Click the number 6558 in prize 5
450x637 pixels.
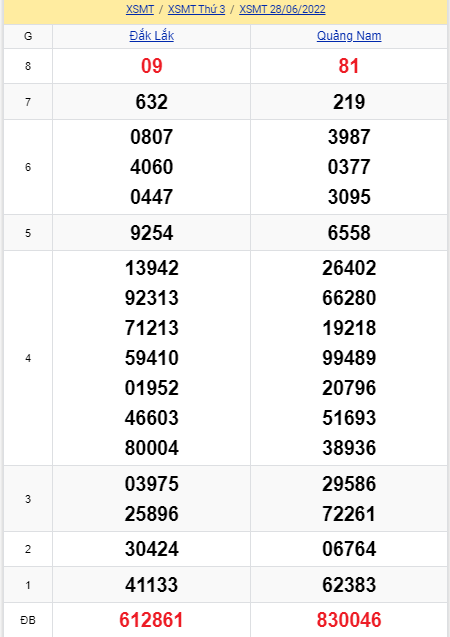[349, 233]
